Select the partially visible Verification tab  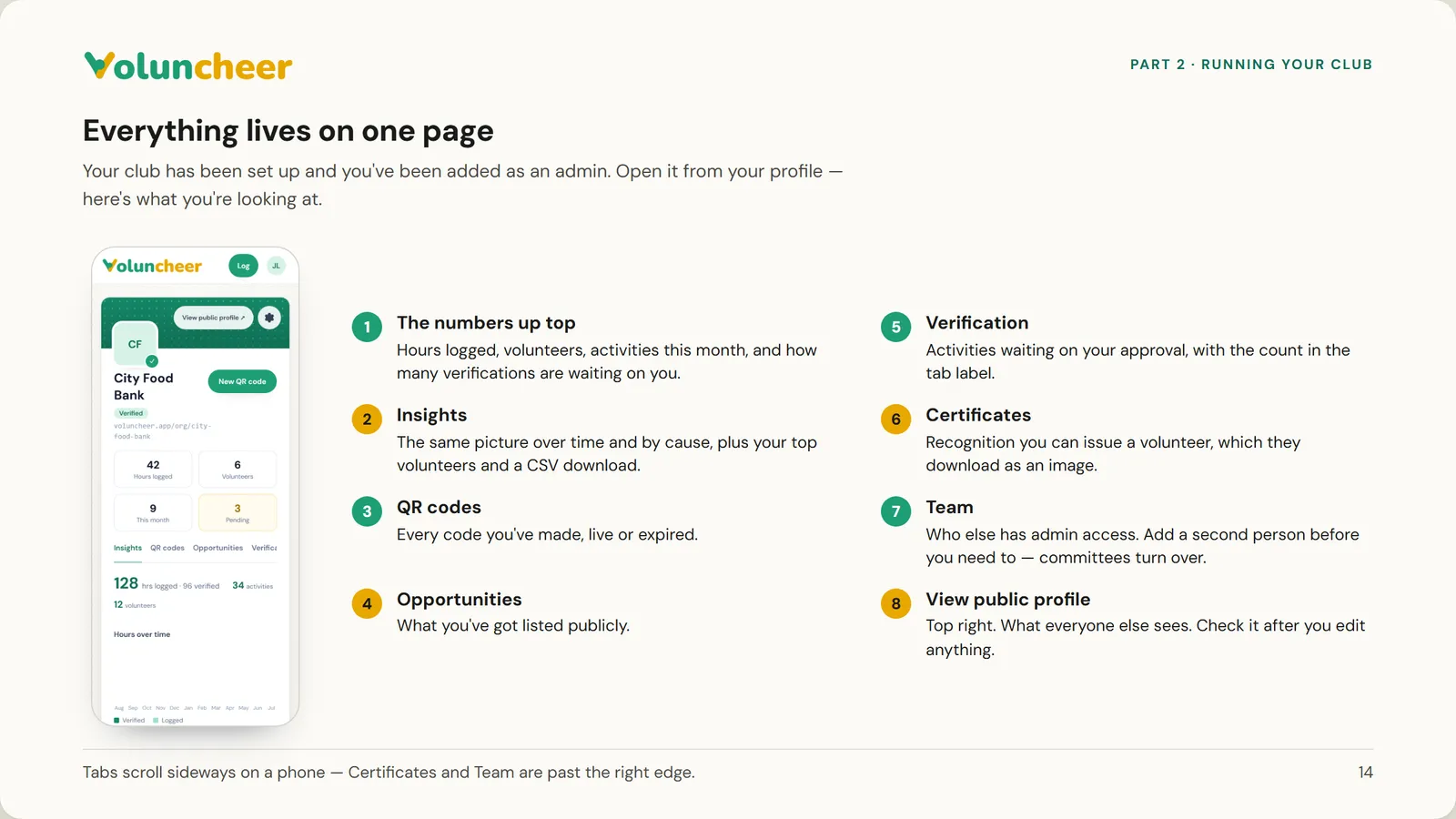click(x=265, y=548)
